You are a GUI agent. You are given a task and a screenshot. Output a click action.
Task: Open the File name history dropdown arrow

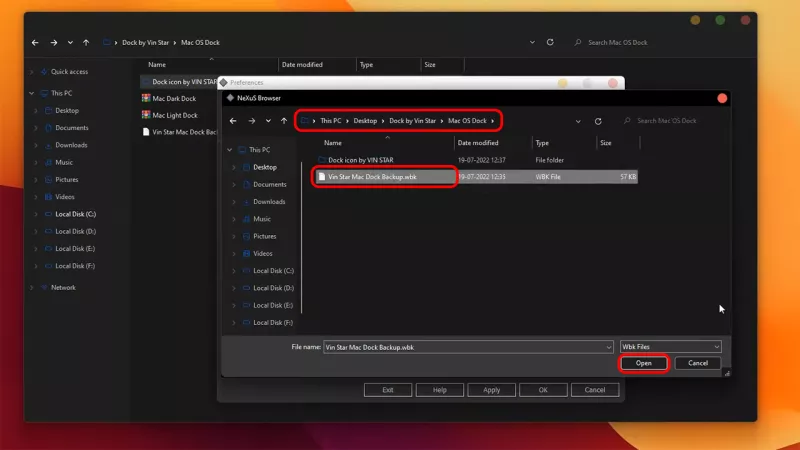click(609, 347)
